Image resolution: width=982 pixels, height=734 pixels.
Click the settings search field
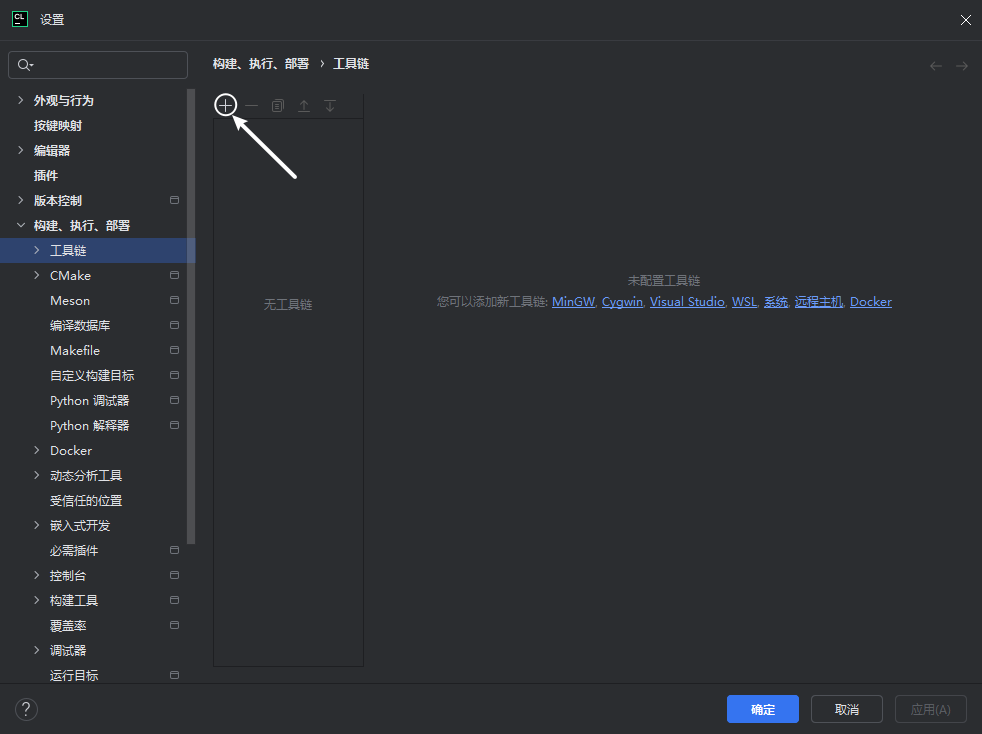(97, 64)
